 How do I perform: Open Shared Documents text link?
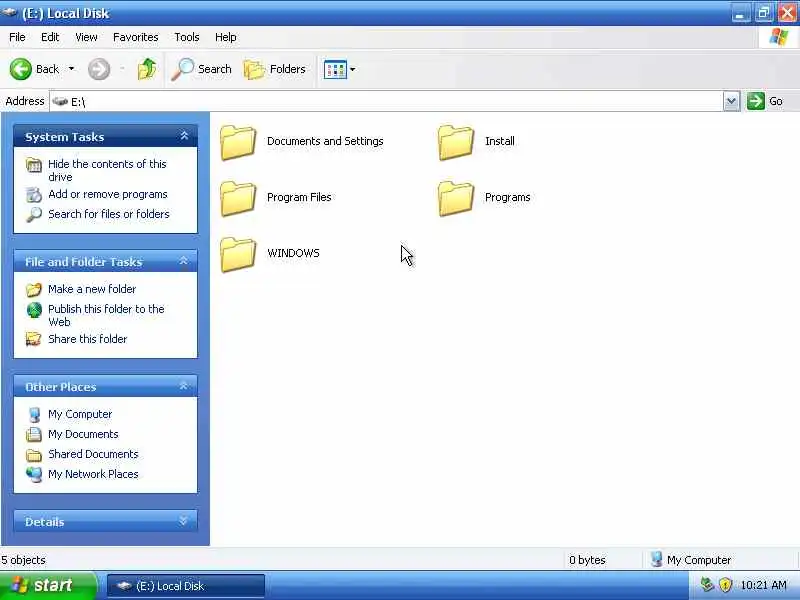[x=93, y=454]
